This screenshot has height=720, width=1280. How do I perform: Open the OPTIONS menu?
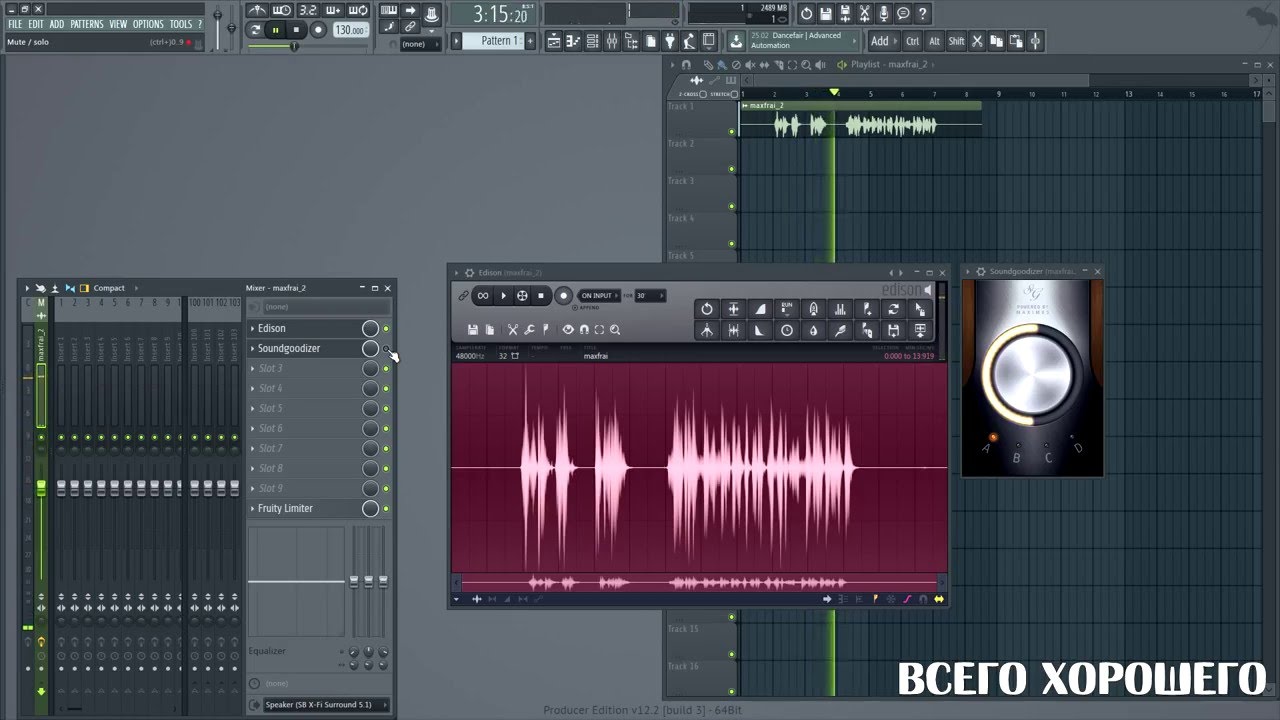(148, 24)
